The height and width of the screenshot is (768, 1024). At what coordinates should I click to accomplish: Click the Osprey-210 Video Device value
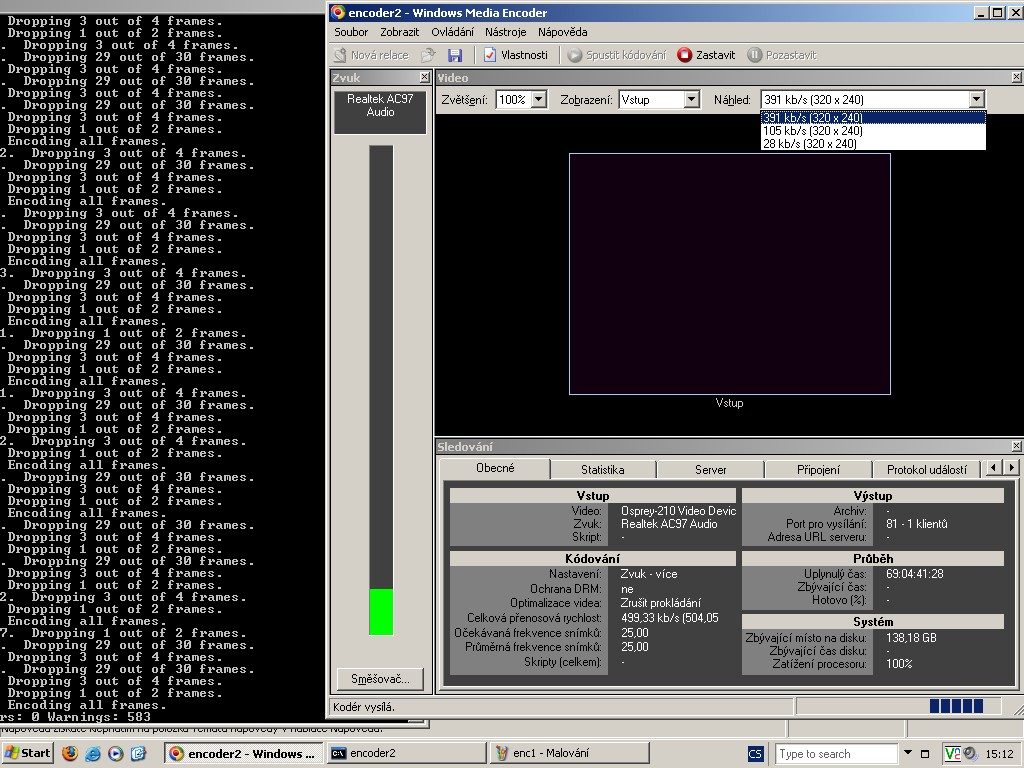tap(678, 511)
